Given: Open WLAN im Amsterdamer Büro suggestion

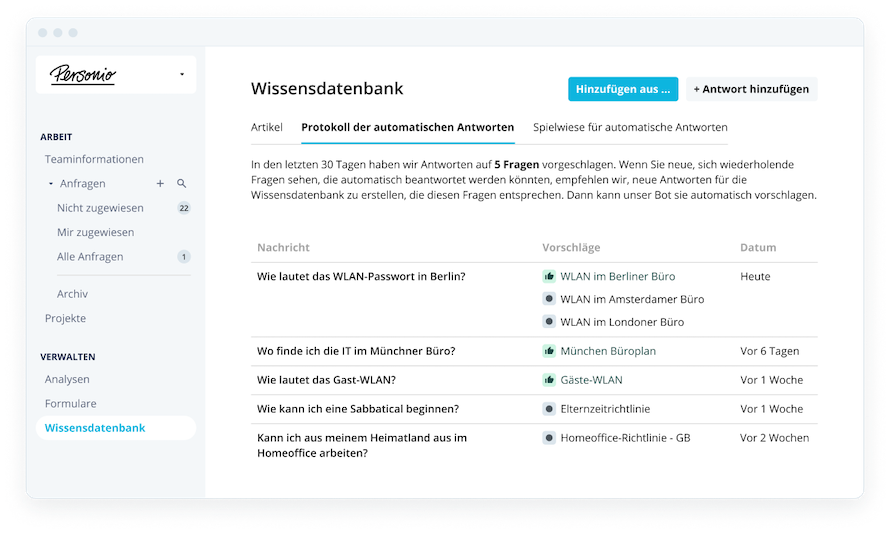Looking at the screenshot, I should pyautogui.click(x=632, y=299).
